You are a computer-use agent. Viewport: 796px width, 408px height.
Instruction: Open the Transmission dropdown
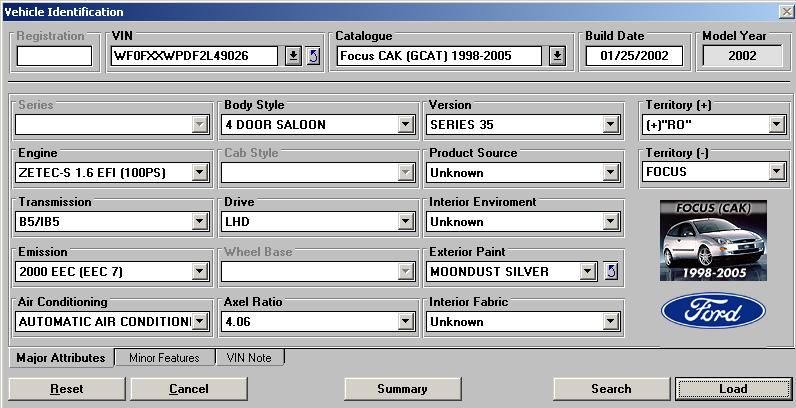click(200, 222)
